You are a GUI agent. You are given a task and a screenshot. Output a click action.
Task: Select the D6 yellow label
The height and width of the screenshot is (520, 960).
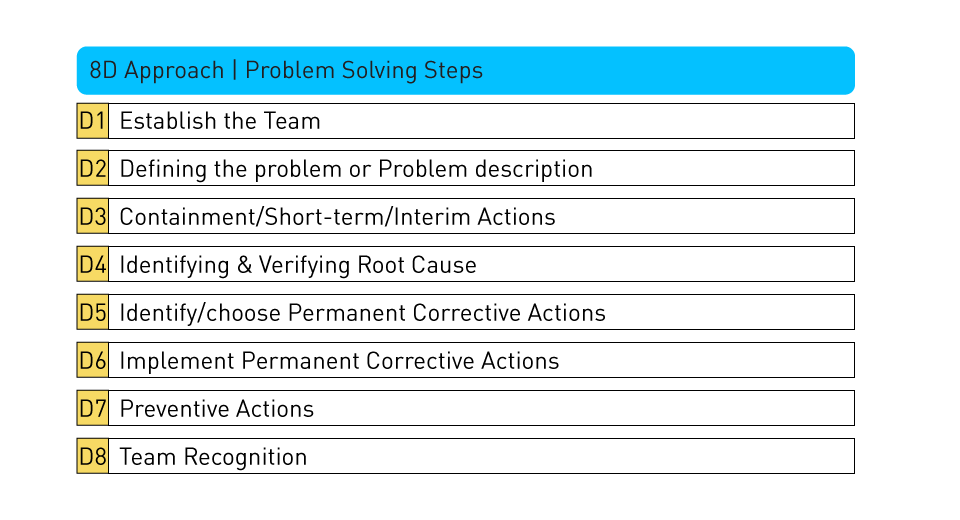[92, 361]
